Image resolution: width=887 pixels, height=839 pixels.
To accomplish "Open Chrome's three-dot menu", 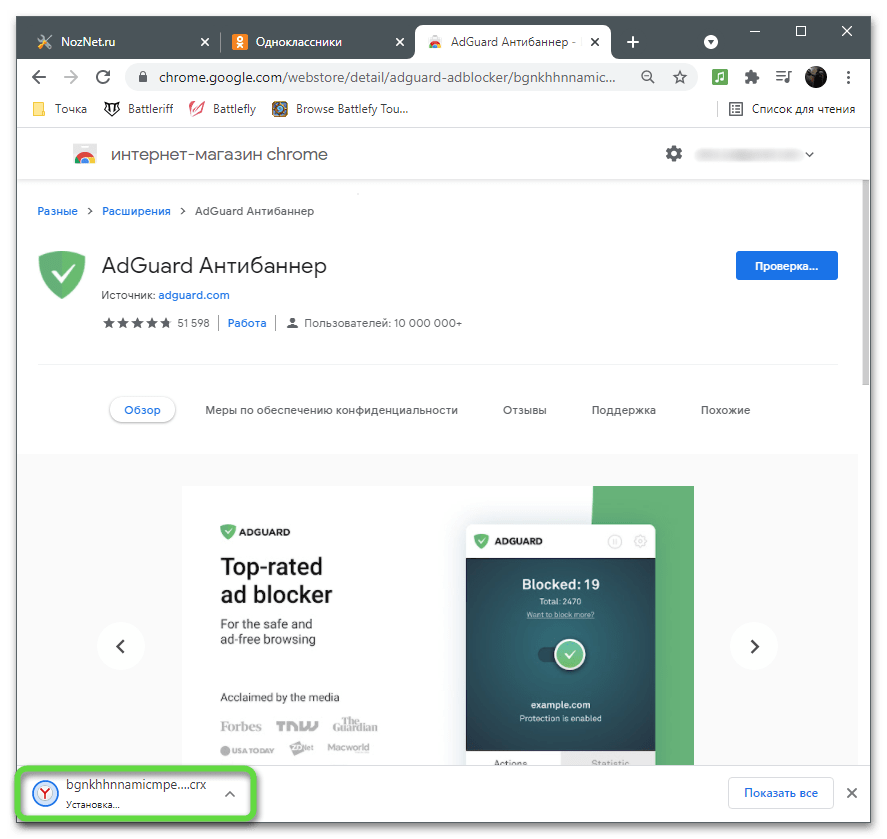I will [848, 77].
